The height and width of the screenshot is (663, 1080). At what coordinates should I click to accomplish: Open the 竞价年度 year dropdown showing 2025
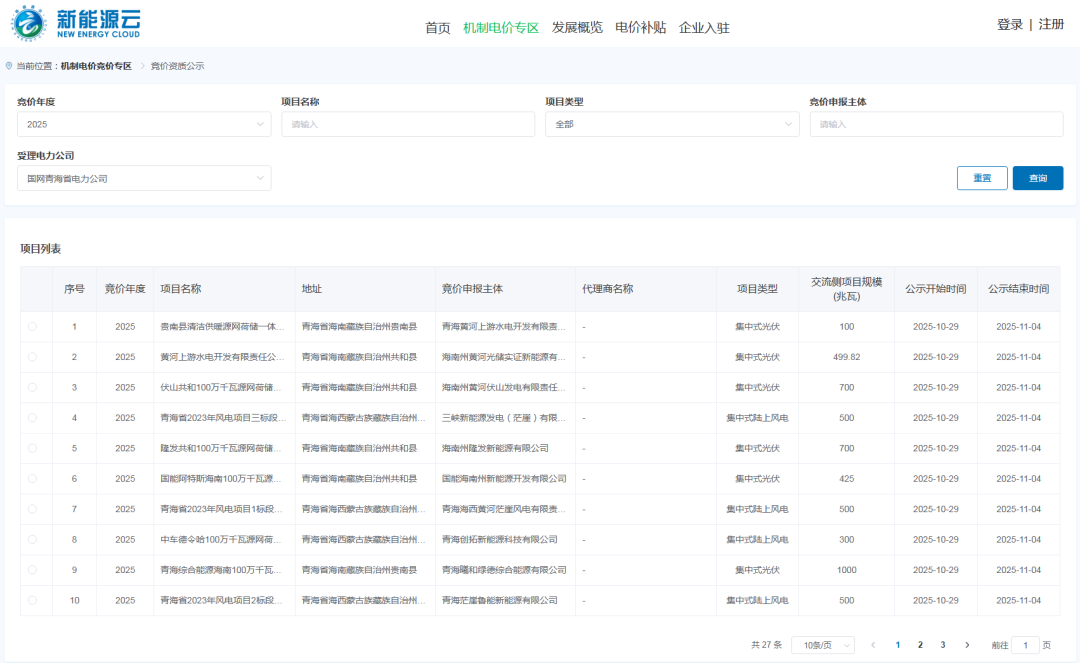144,124
